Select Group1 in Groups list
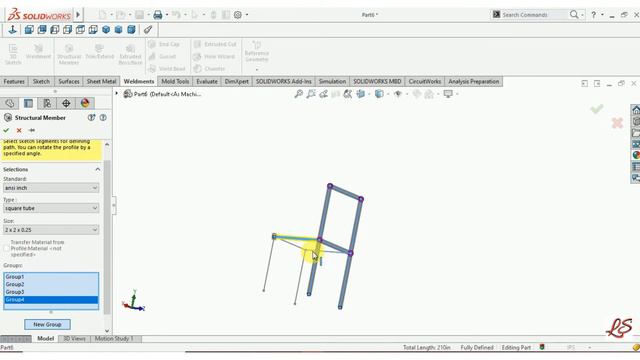640x360 pixels. (51, 277)
